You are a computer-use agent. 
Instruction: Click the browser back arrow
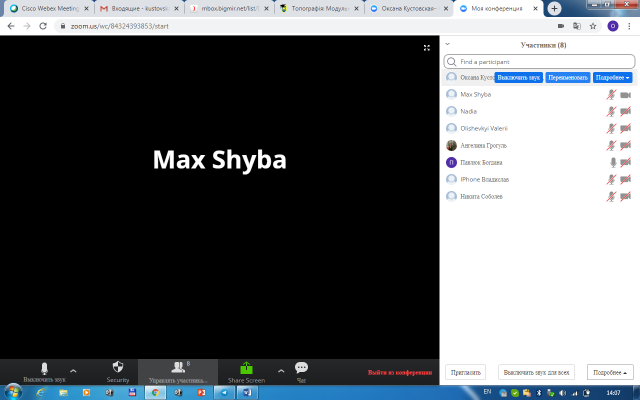[x=11, y=26]
